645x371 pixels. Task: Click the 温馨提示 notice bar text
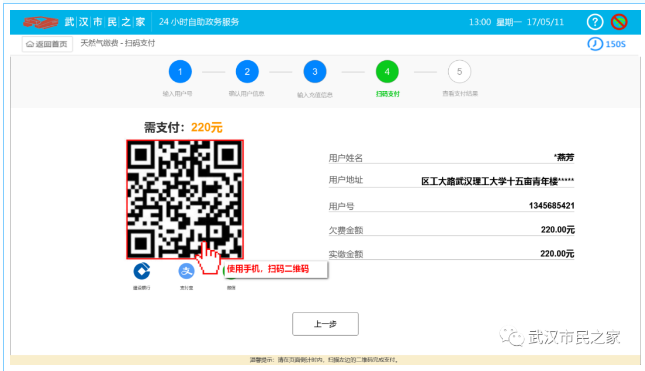click(324, 360)
